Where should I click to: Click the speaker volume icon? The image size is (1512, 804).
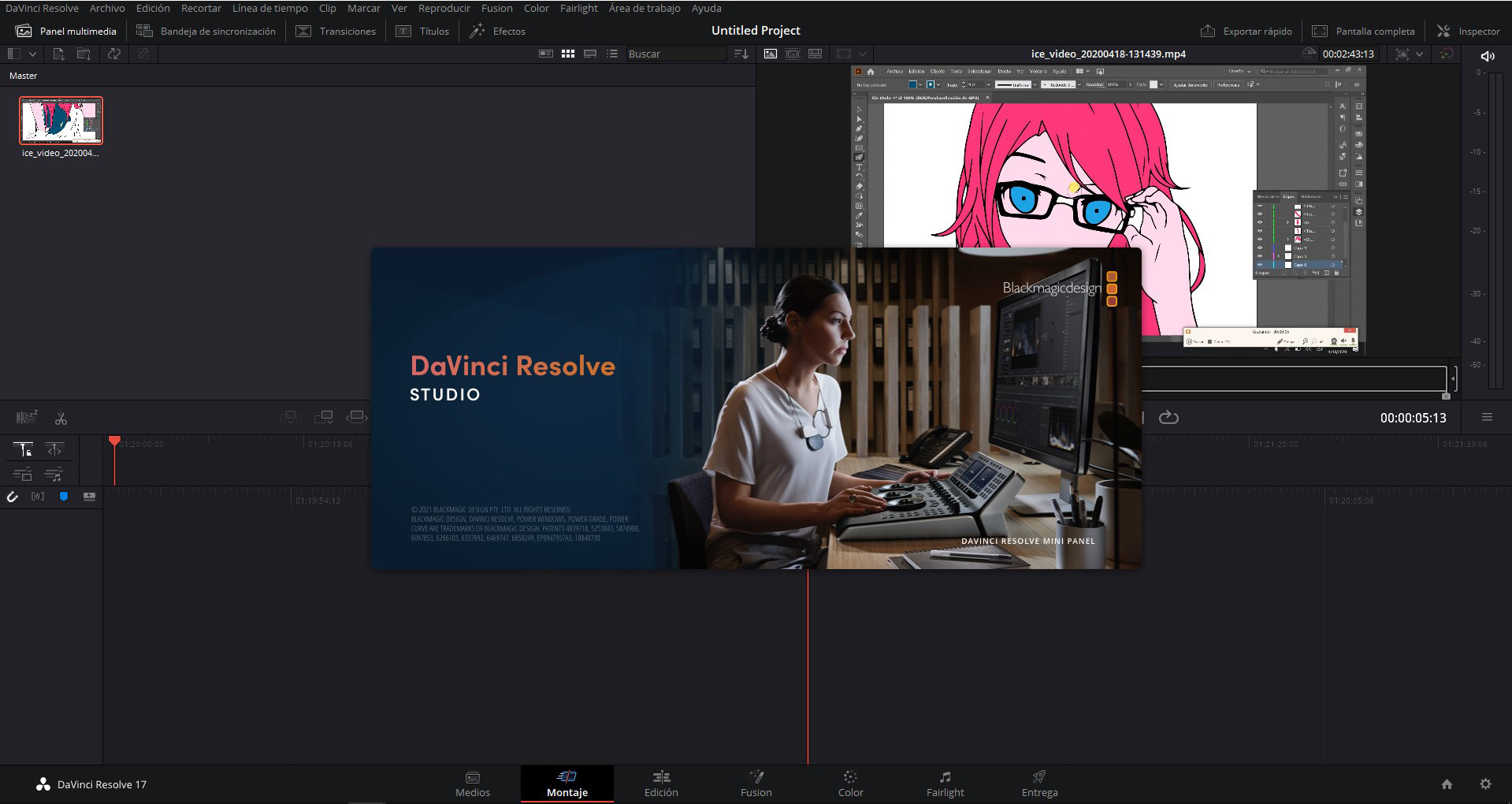[x=1488, y=56]
